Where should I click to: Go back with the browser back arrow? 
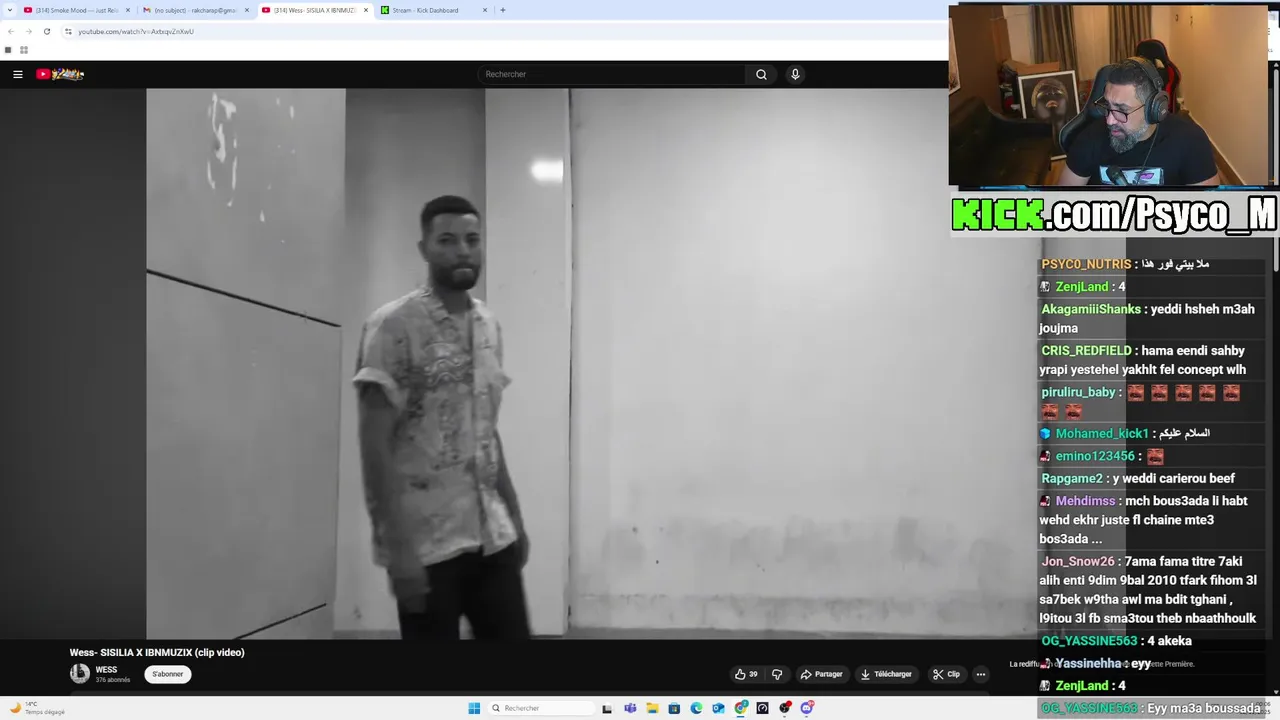coord(10,31)
